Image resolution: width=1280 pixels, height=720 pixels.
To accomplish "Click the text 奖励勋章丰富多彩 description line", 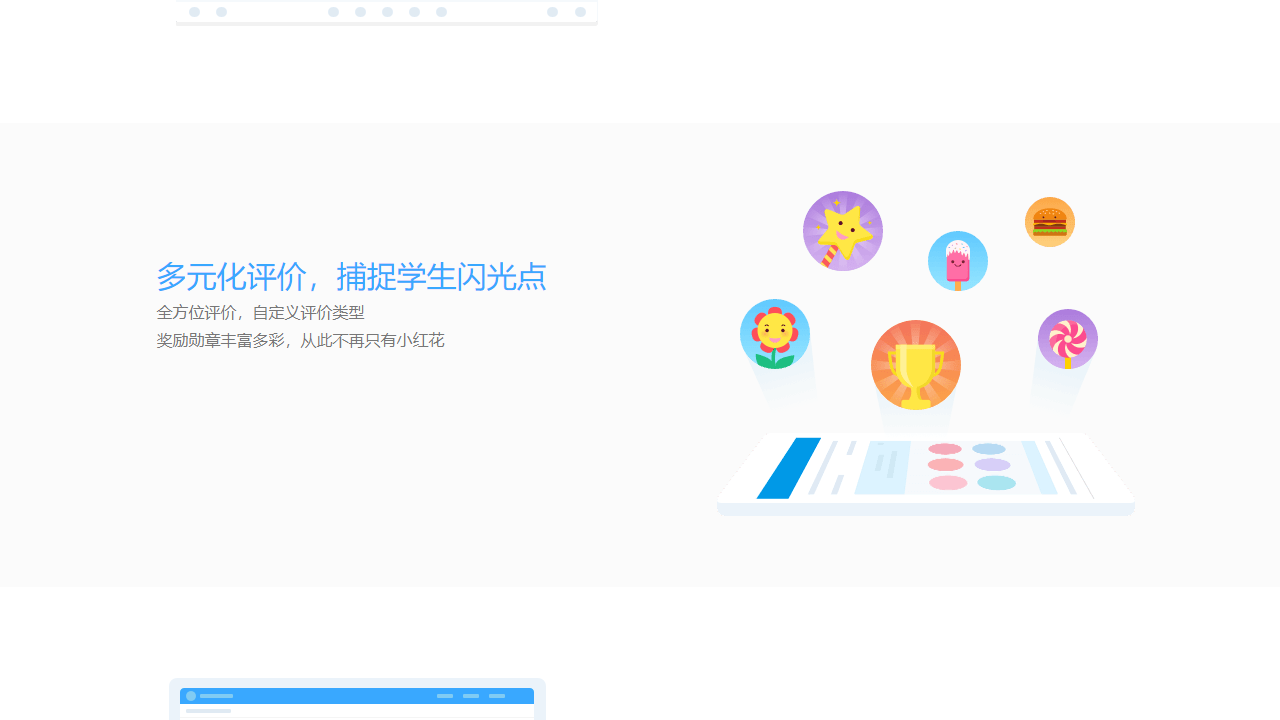I will [300, 340].
